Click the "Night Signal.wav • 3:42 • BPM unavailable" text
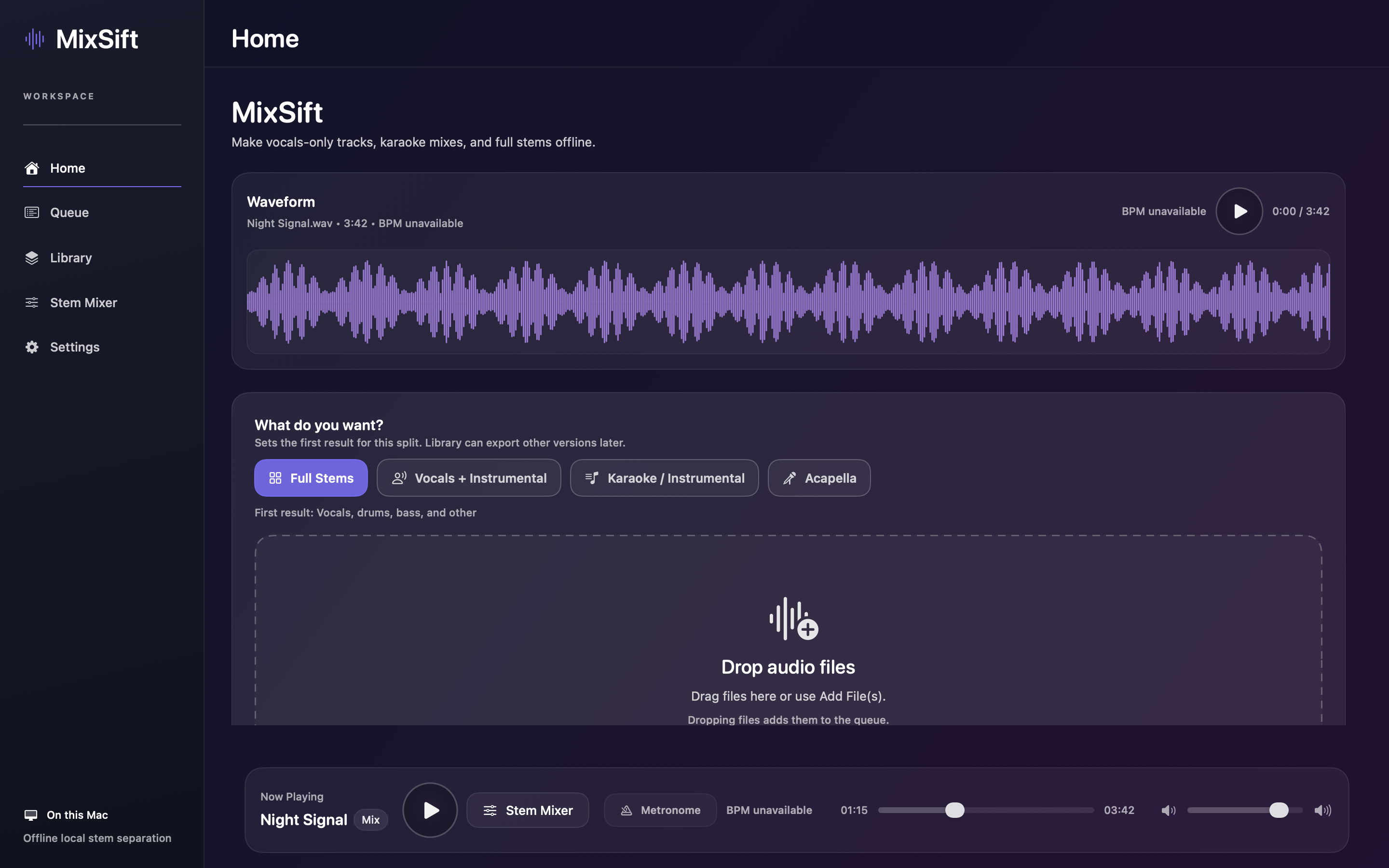Image resolution: width=1389 pixels, height=868 pixels. click(x=354, y=223)
